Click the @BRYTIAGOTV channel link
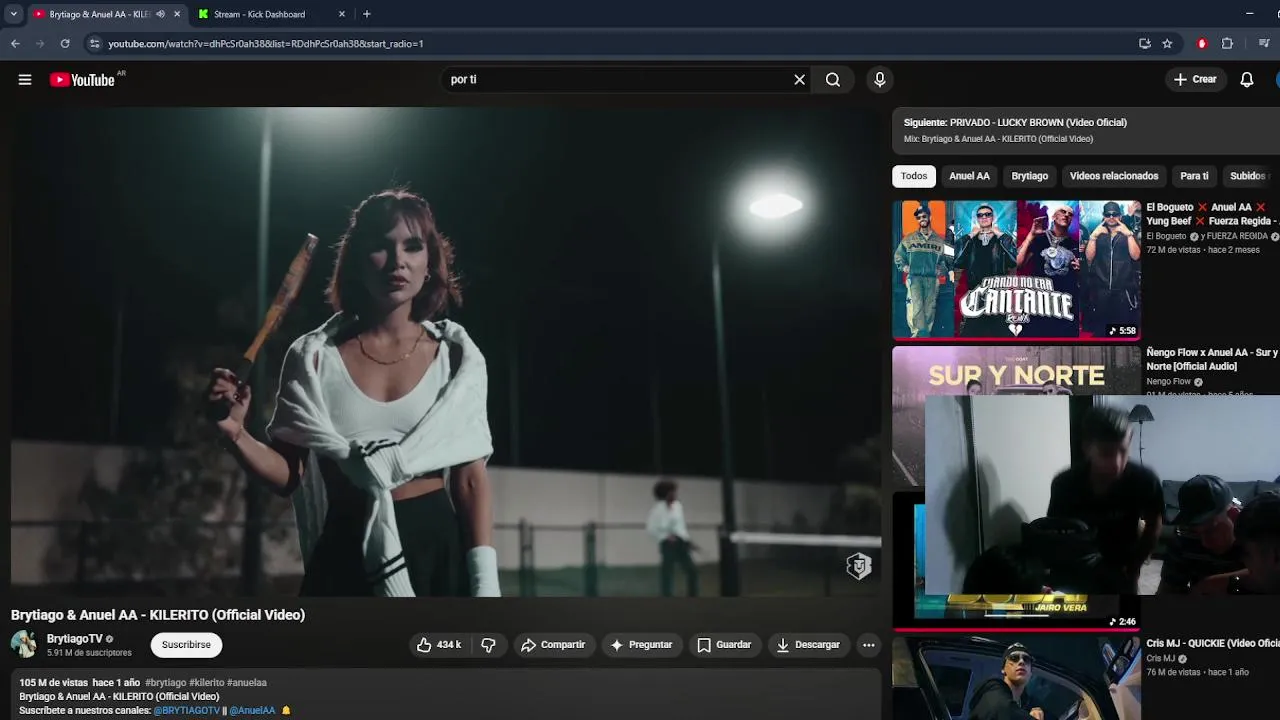The image size is (1280, 720). click(186, 710)
